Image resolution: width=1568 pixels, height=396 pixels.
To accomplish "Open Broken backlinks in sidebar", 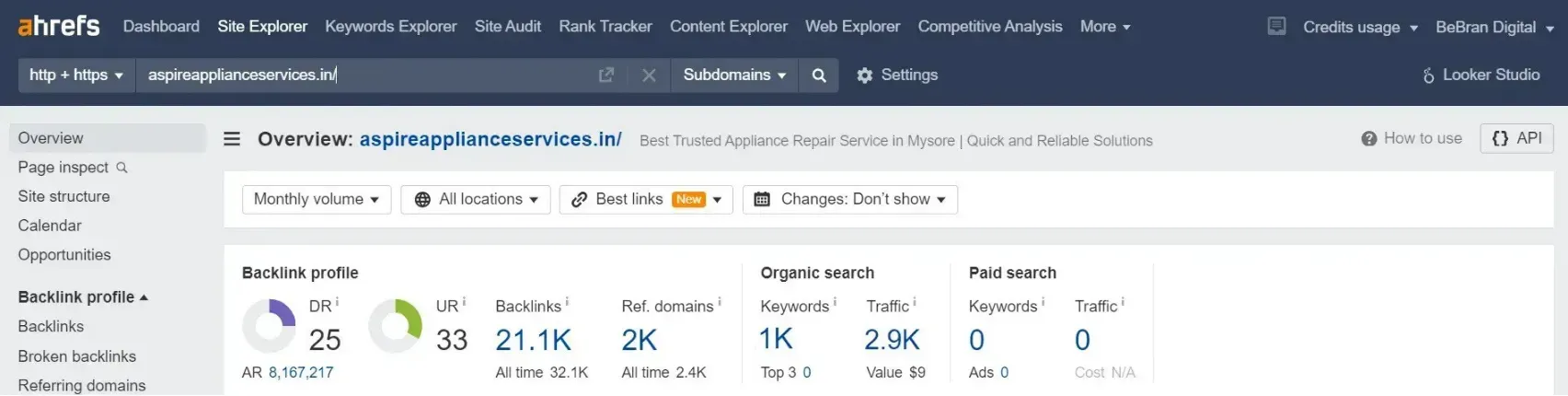I will point(77,355).
